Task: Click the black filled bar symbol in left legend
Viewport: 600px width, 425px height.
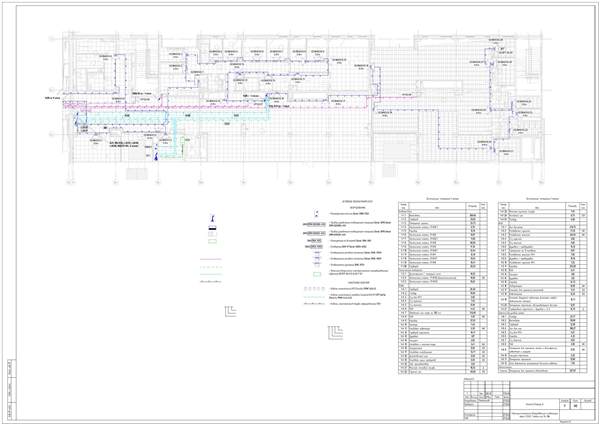Action: click(212, 228)
